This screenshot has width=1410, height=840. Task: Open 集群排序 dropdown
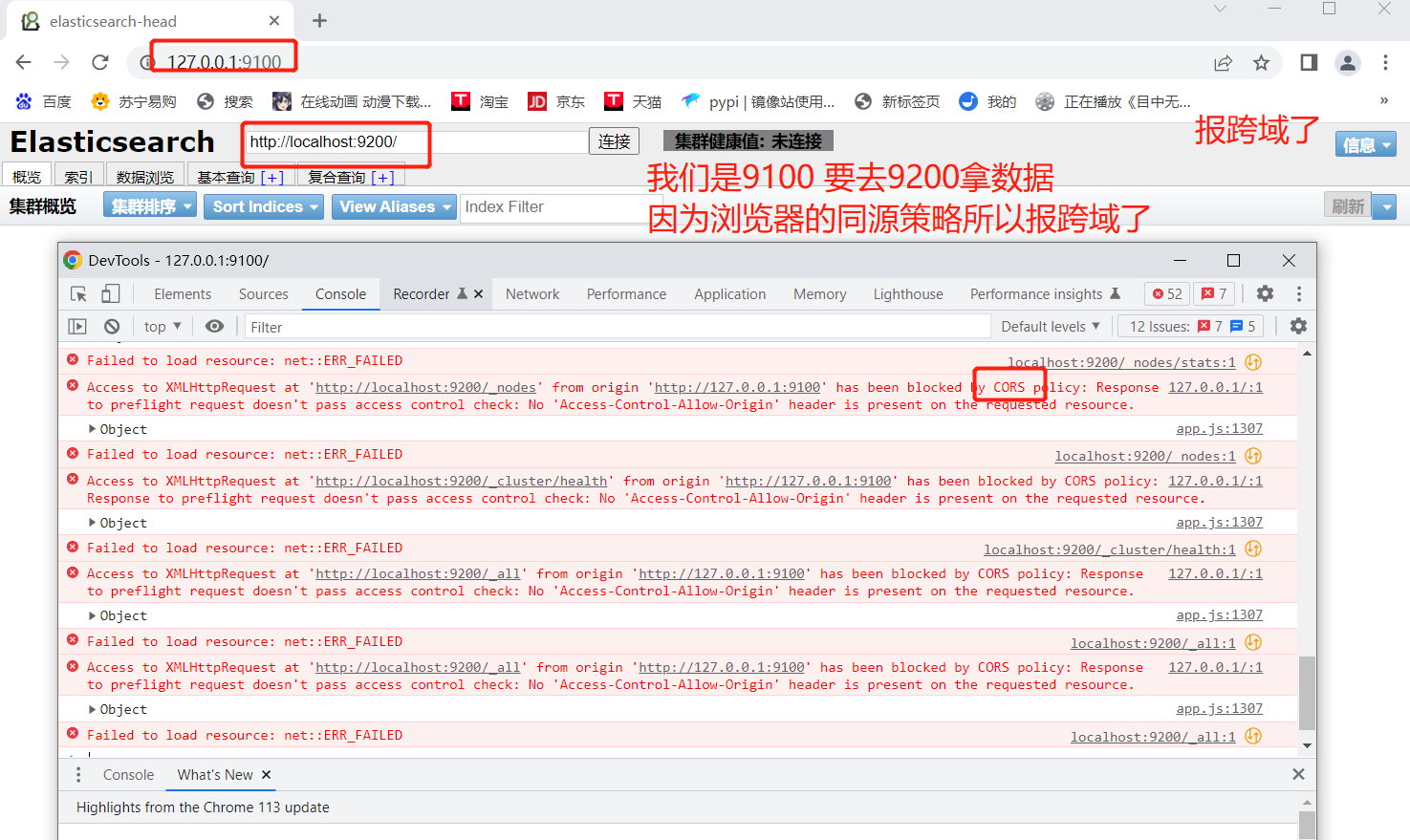pos(149,206)
